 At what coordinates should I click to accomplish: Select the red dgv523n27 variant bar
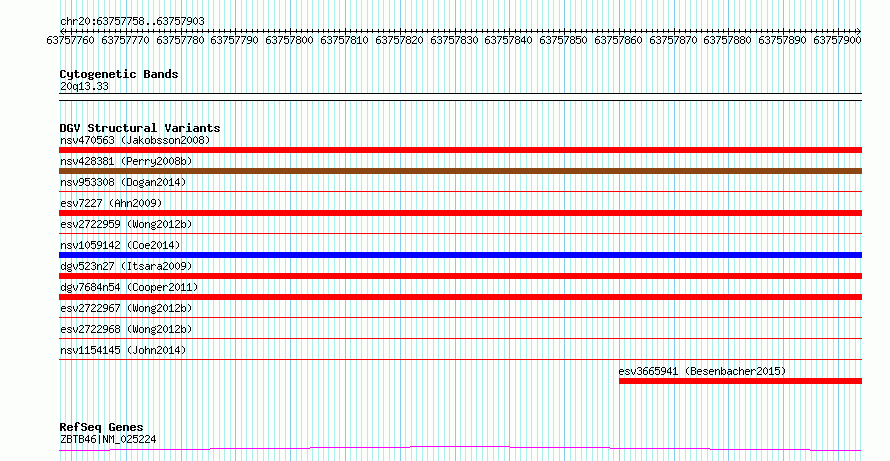[460, 276]
